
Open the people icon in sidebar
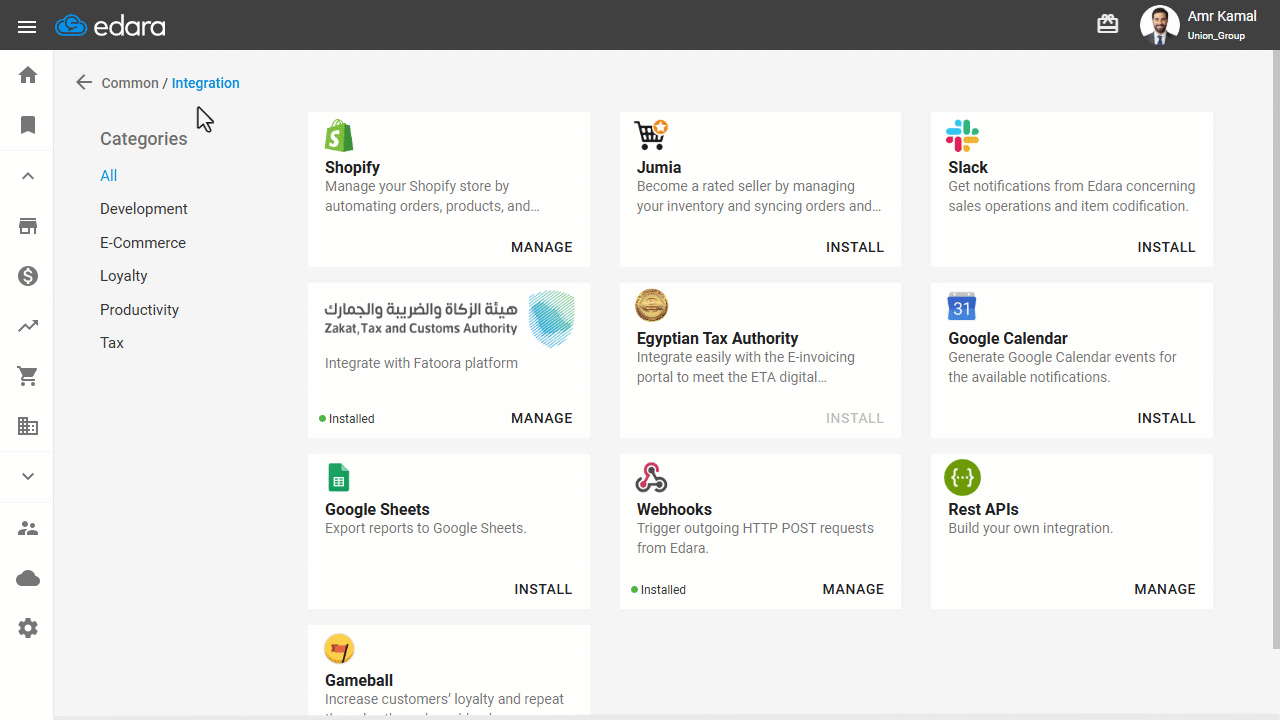tap(28, 528)
